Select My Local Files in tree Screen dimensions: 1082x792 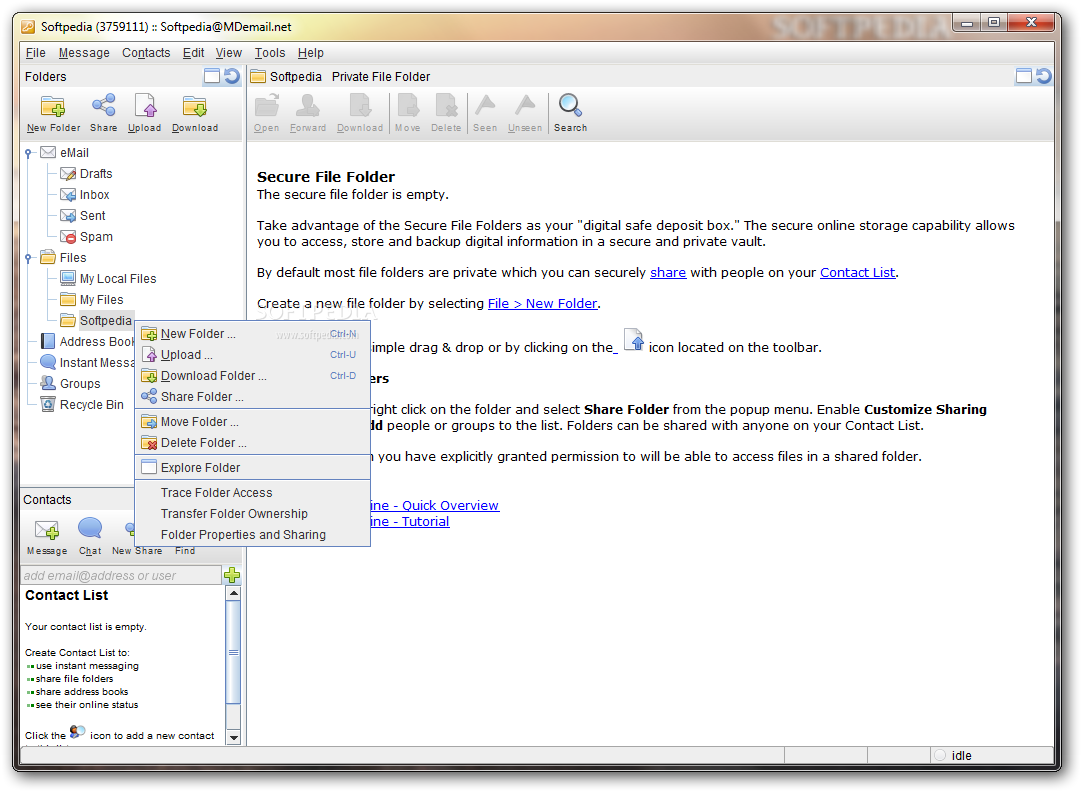[x=108, y=279]
